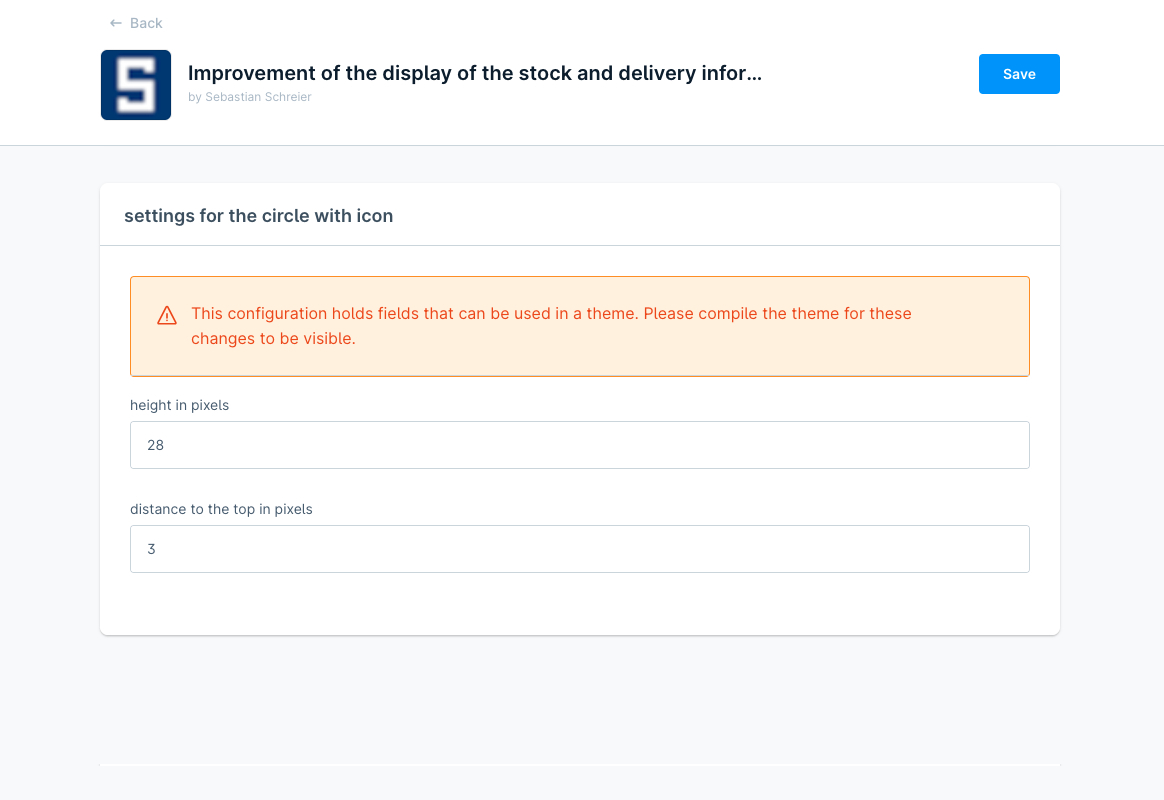Click the empty right side of the orange alert banner
This screenshot has width=1164, height=800.
970,326
